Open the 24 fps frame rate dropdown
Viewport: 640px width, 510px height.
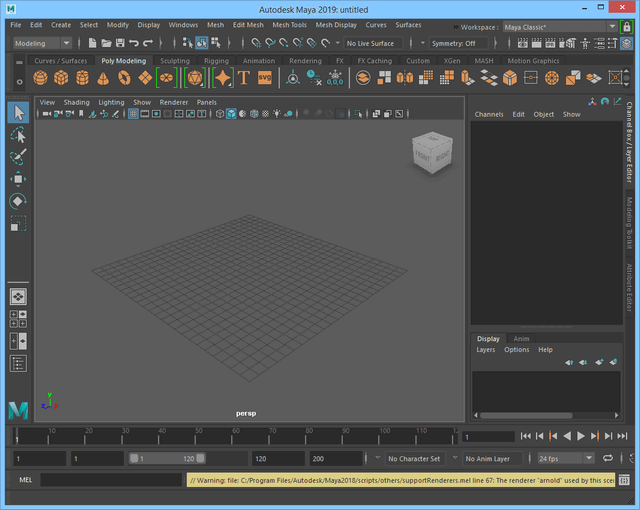pyautogui.click(x=565, y=458)
